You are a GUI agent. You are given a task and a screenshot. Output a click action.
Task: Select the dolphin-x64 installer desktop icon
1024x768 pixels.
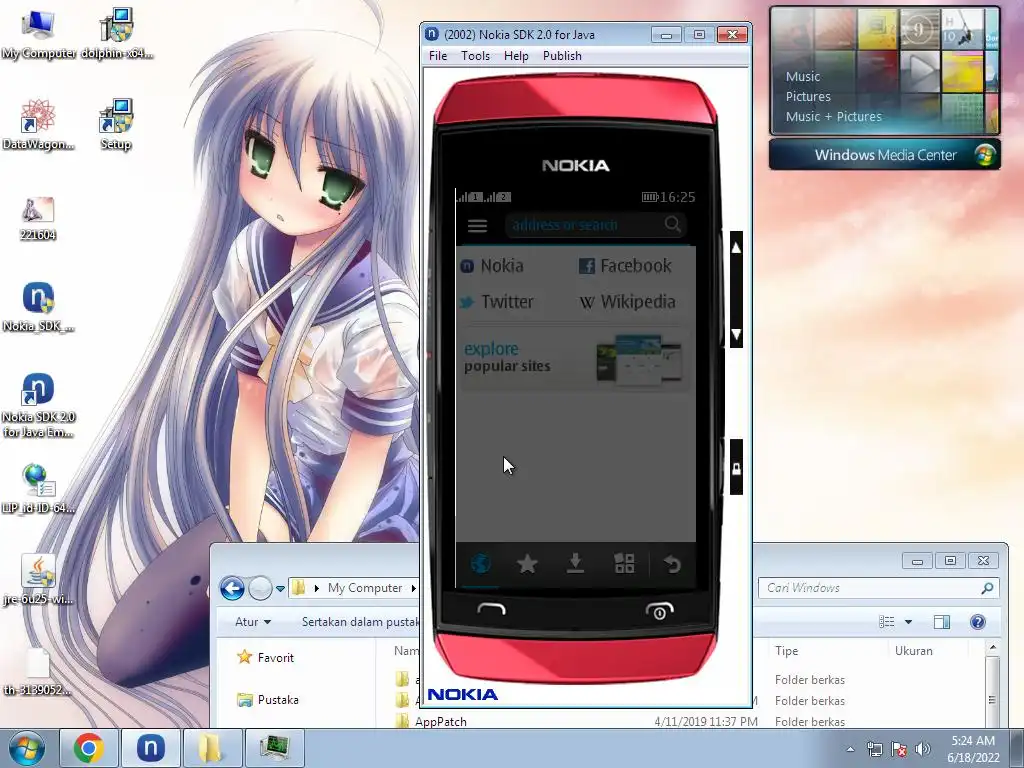click(x=116, y=34)
